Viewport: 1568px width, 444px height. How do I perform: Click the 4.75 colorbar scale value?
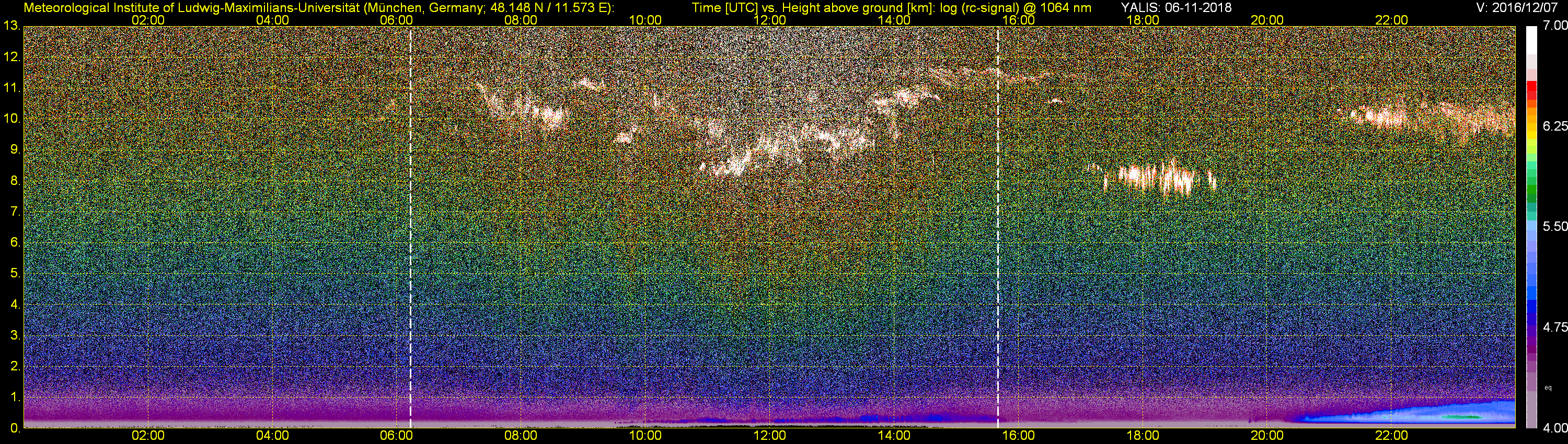pyautogui.click(x=1555, y=327)
